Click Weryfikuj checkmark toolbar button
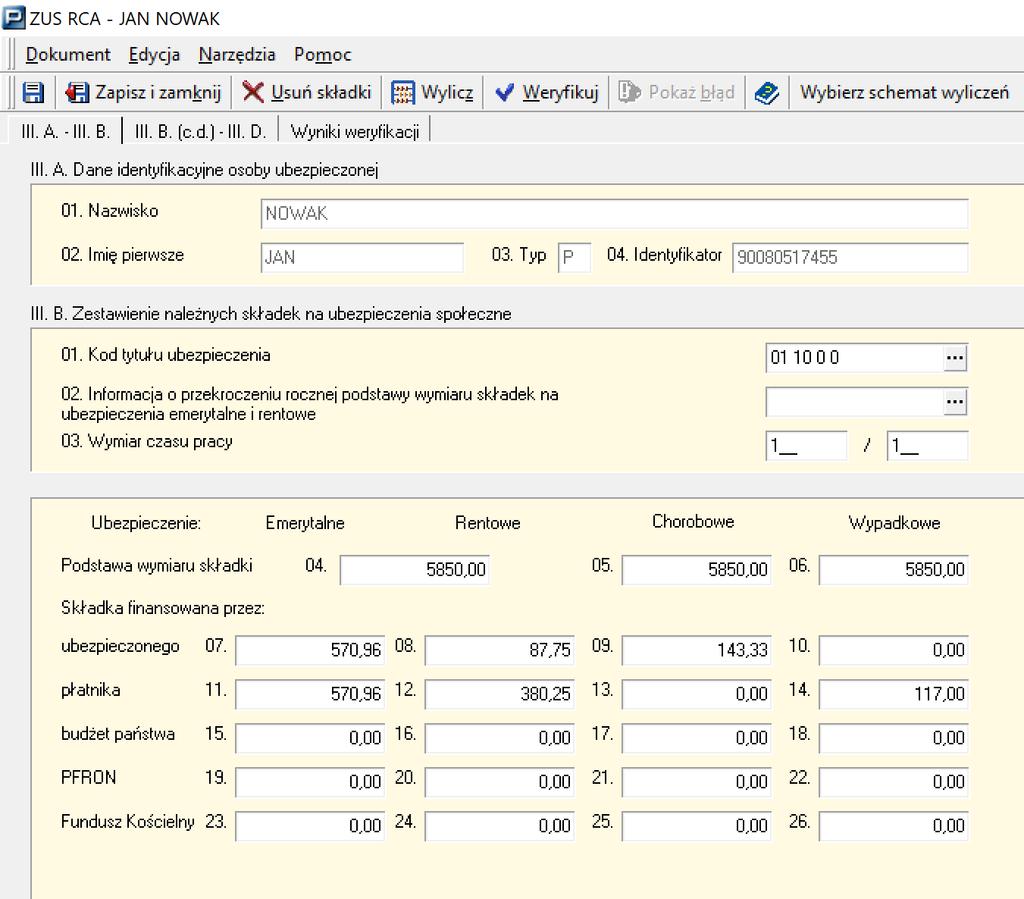Image resolution: width=1024 pixels, height=899 pixels. coord(547,93)
